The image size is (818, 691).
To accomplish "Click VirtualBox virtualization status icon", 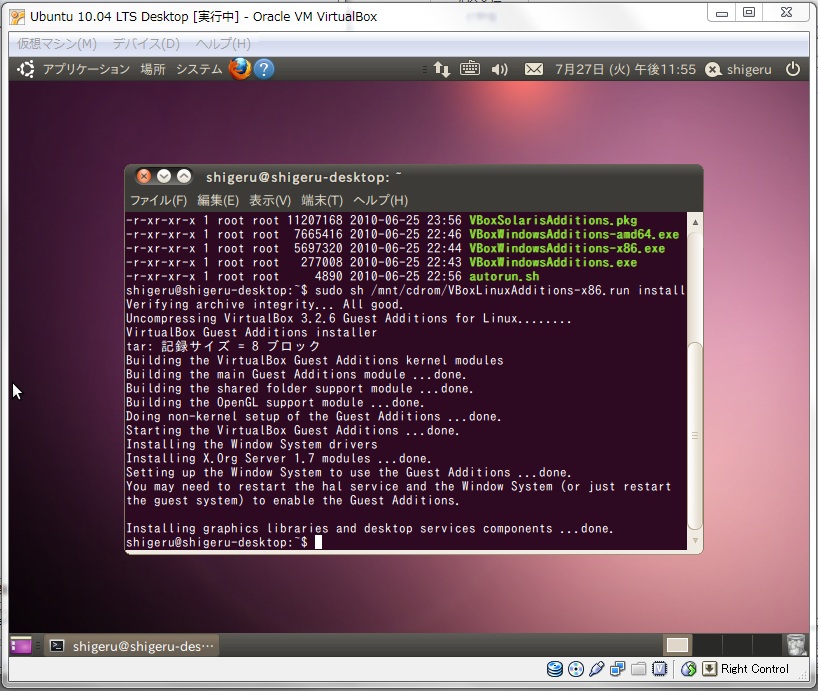I will tap(659, 669).
